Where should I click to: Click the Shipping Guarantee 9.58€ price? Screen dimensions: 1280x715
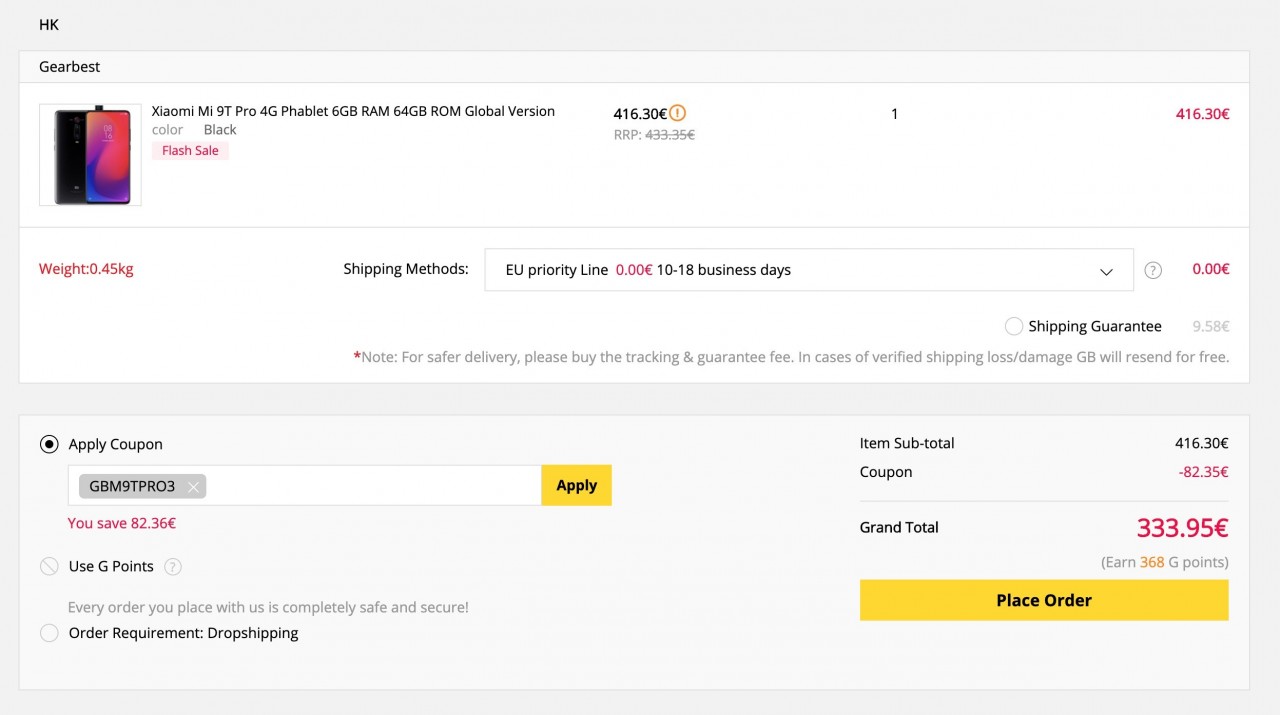point(1211,326)
